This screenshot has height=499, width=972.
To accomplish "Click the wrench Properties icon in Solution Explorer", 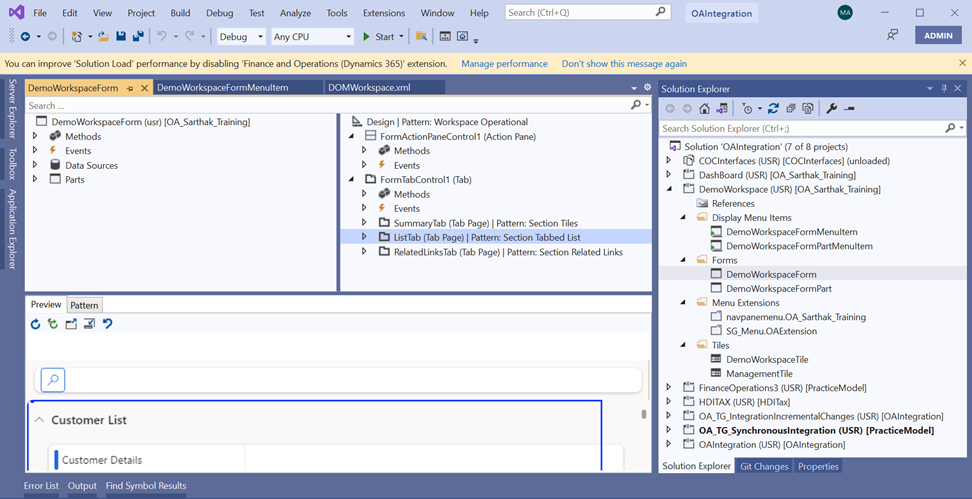I will pyautogui.click(x=832, y=108).
